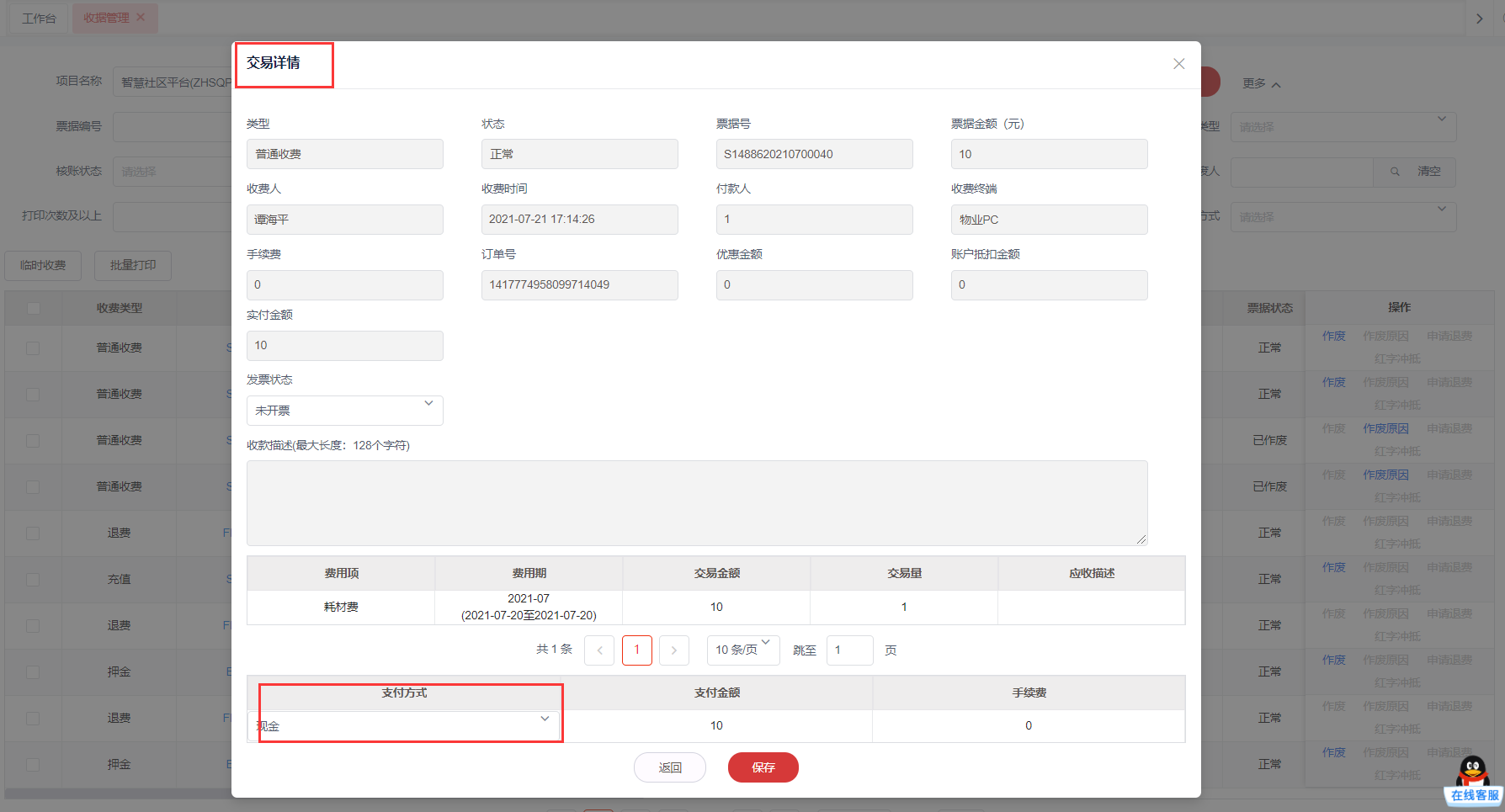Viewport: 1505px width, 812px height.
Task: Click the 充值 cell in the background table
Action: (119, 580)
